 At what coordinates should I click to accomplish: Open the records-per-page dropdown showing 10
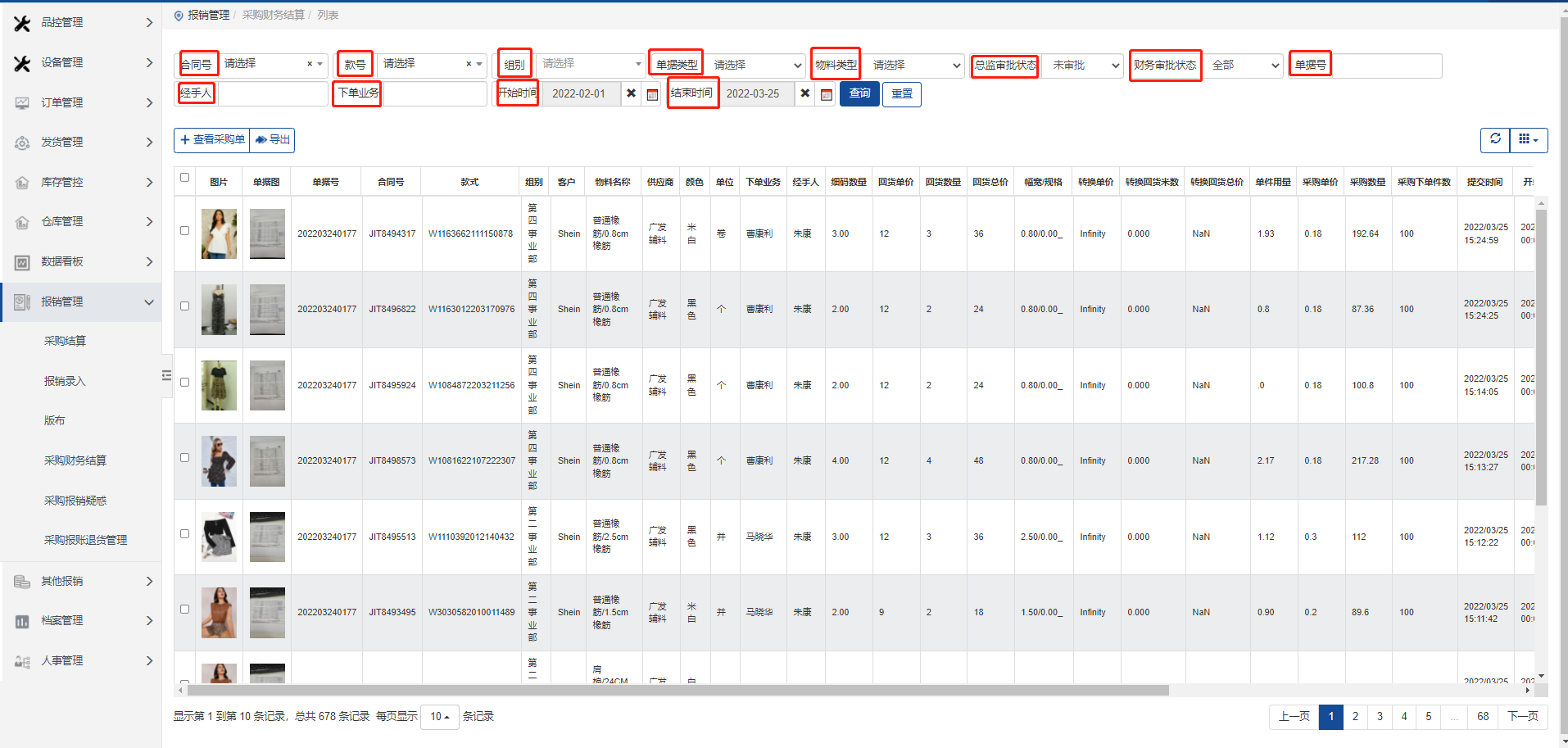point(440,717)
